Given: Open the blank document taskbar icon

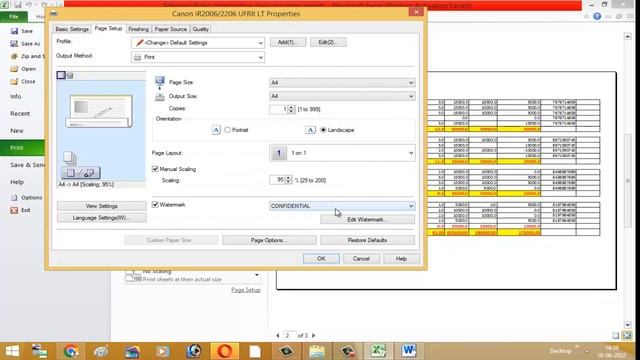Looking at the screenshot, I should pyautogui.click(x=255, y=351).
